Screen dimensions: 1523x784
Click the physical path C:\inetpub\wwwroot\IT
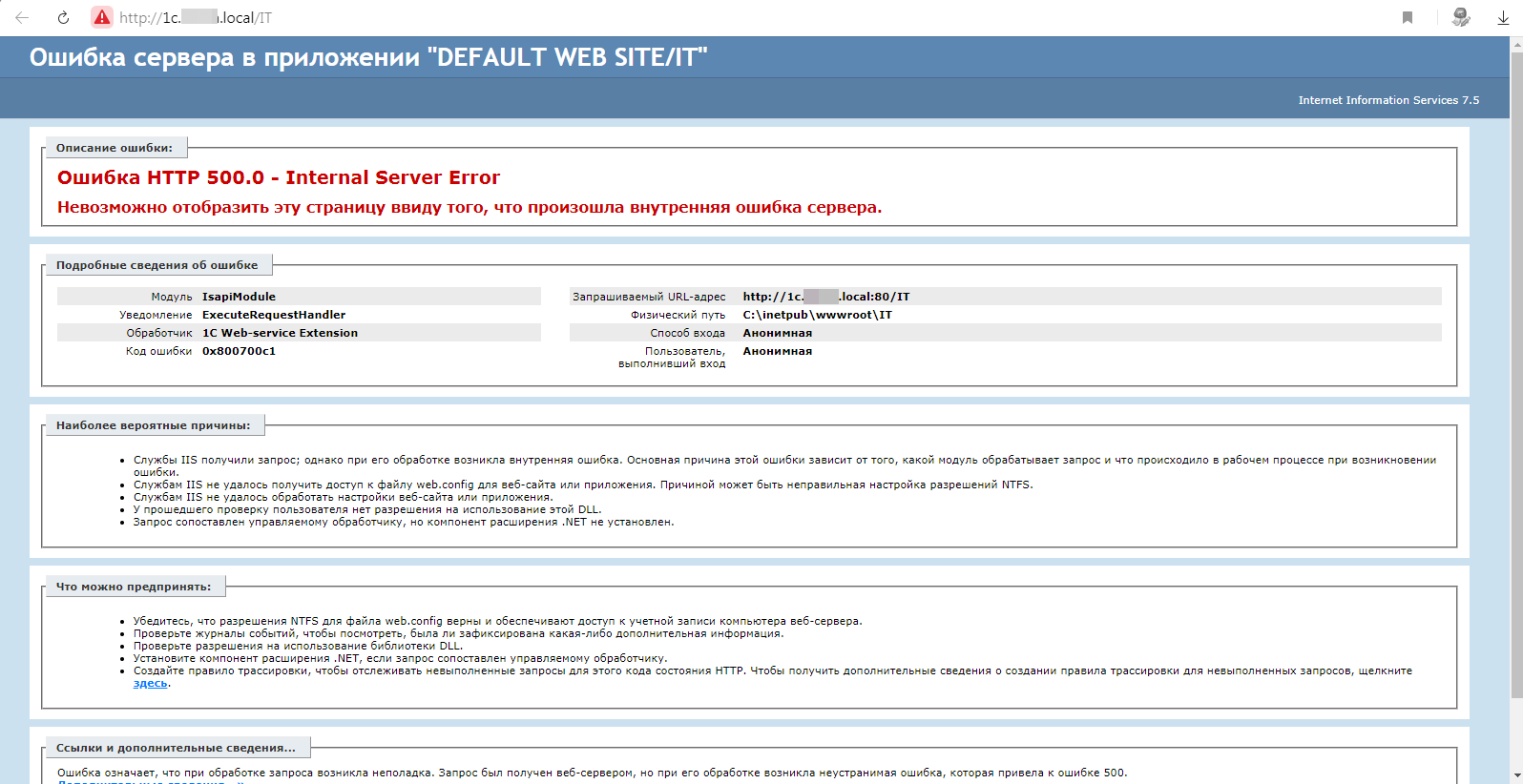pyautogui.click(x=817, y=315)
